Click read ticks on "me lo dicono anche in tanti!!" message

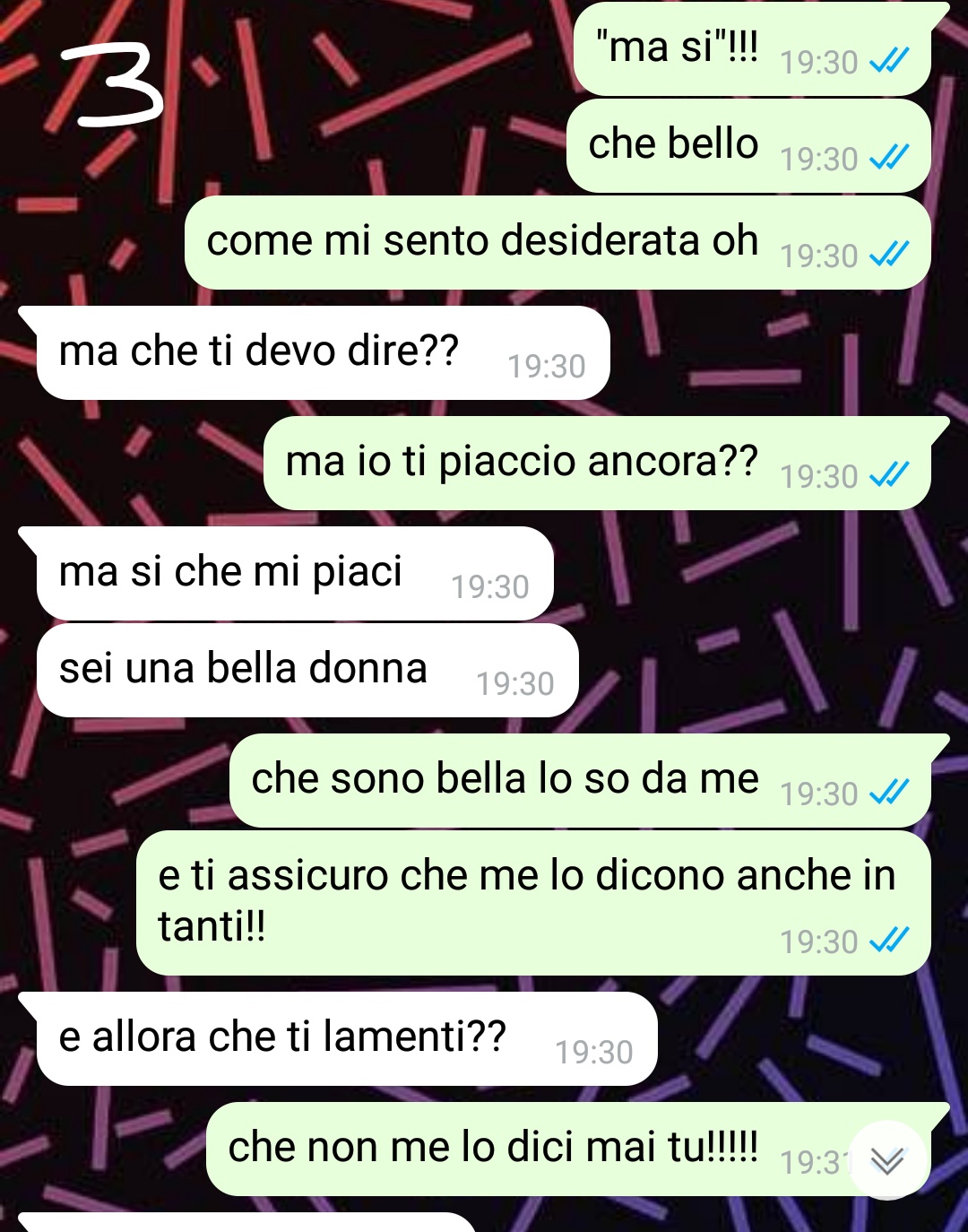[x=889, y=941]
